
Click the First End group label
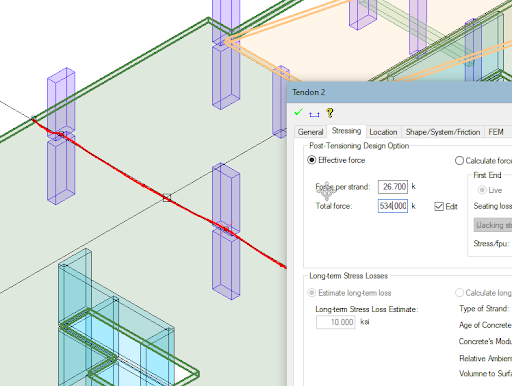click(x=487, y=175)
